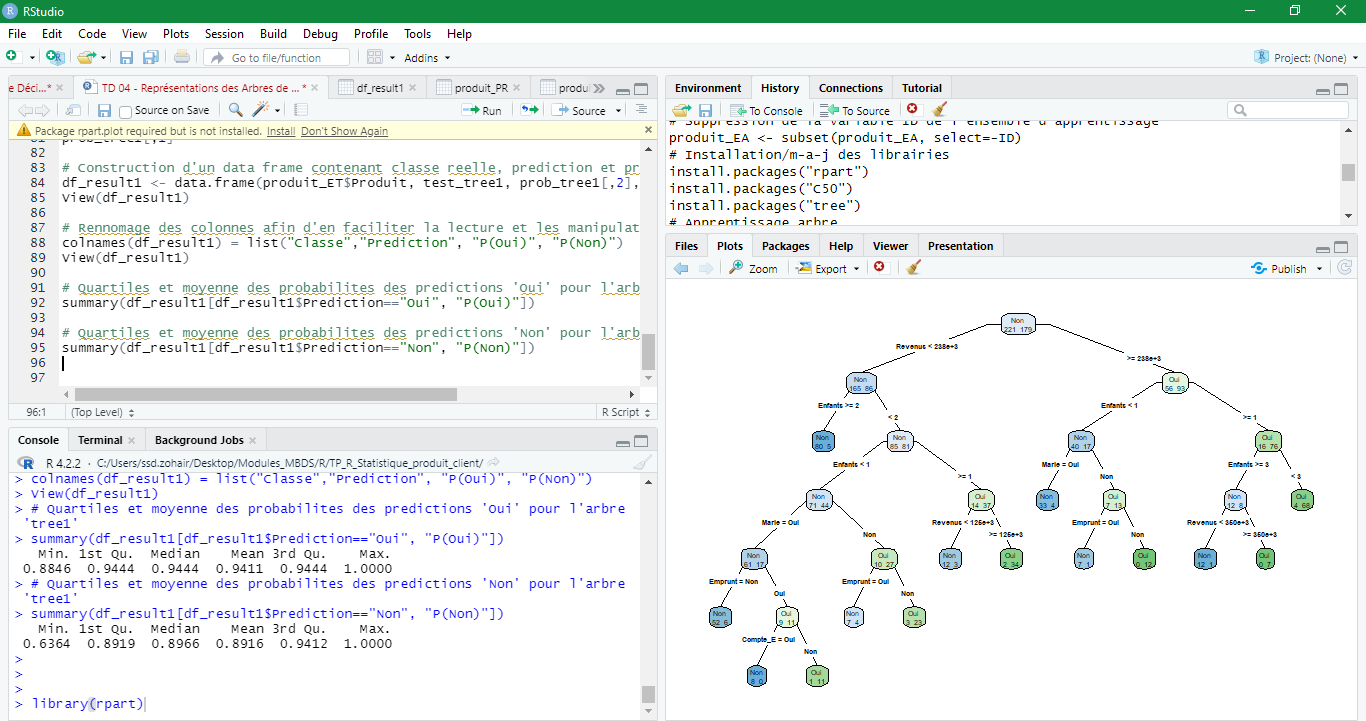This screenshot has height=721, width=1366.
Task: Run the current line with the Run button
Action: coord(482,110)
